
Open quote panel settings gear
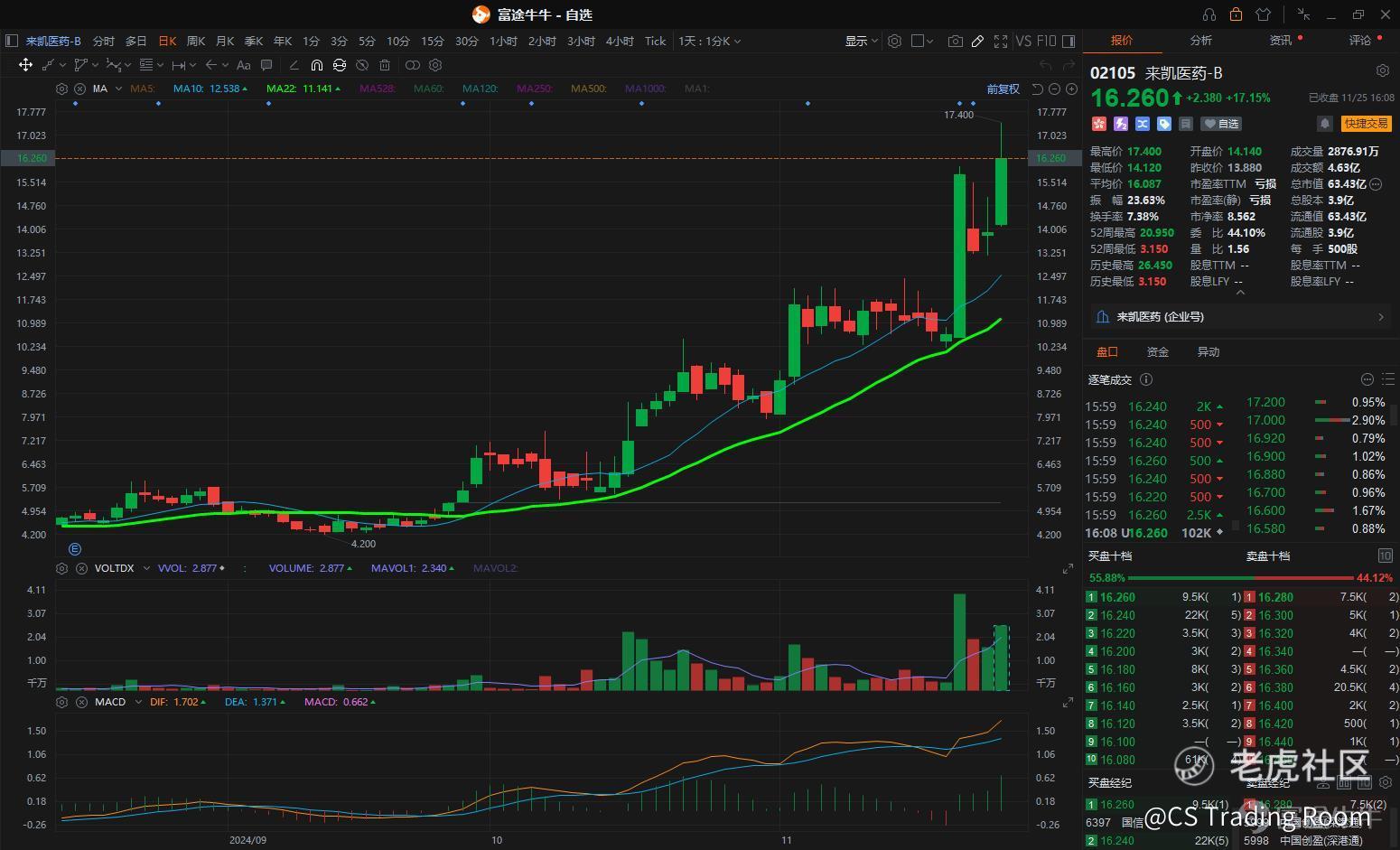(x=1382, y=70)
